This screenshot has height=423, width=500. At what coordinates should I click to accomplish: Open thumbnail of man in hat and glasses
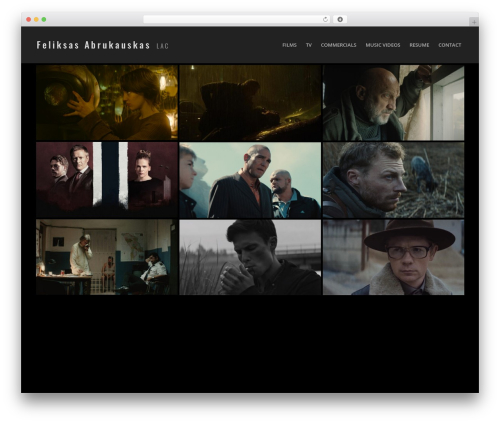(x=393, y=257)
